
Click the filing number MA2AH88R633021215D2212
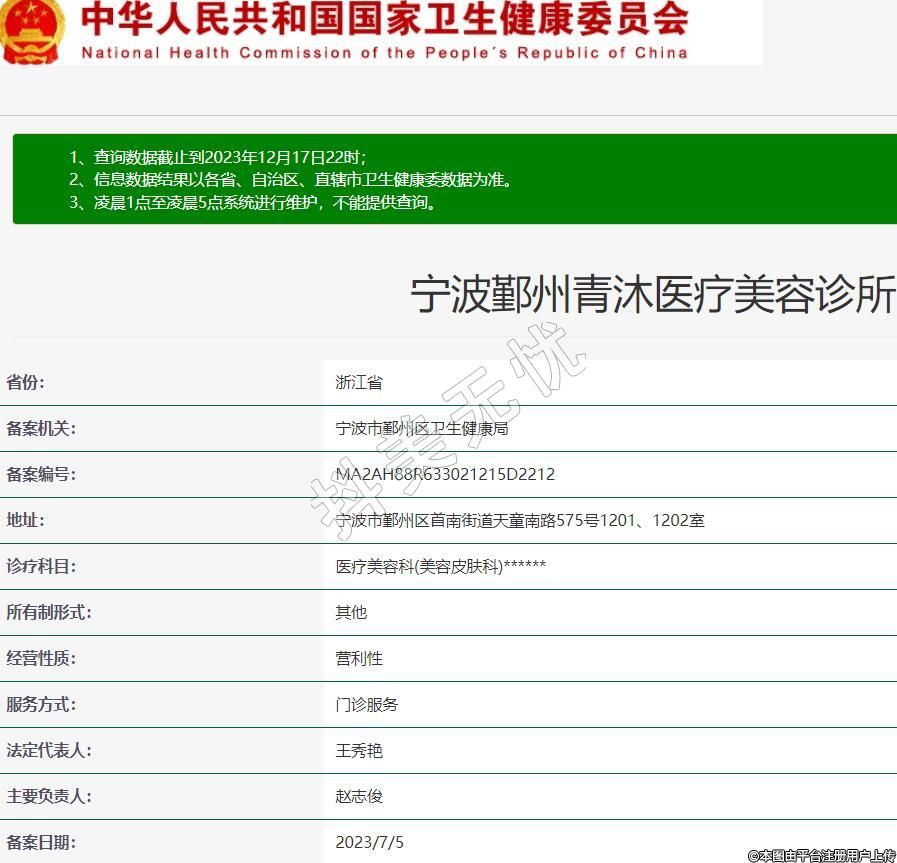point(445,474)
